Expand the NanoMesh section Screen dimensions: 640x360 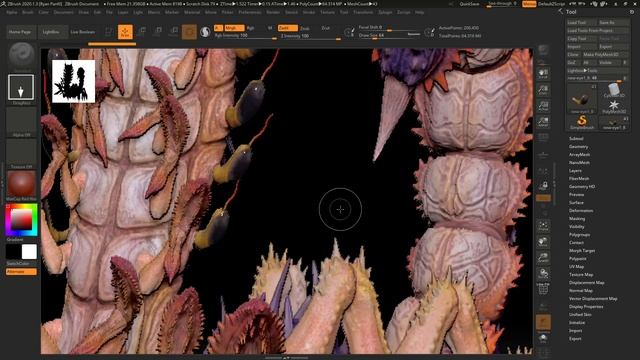pyautogui.click(x=579, y=162)
